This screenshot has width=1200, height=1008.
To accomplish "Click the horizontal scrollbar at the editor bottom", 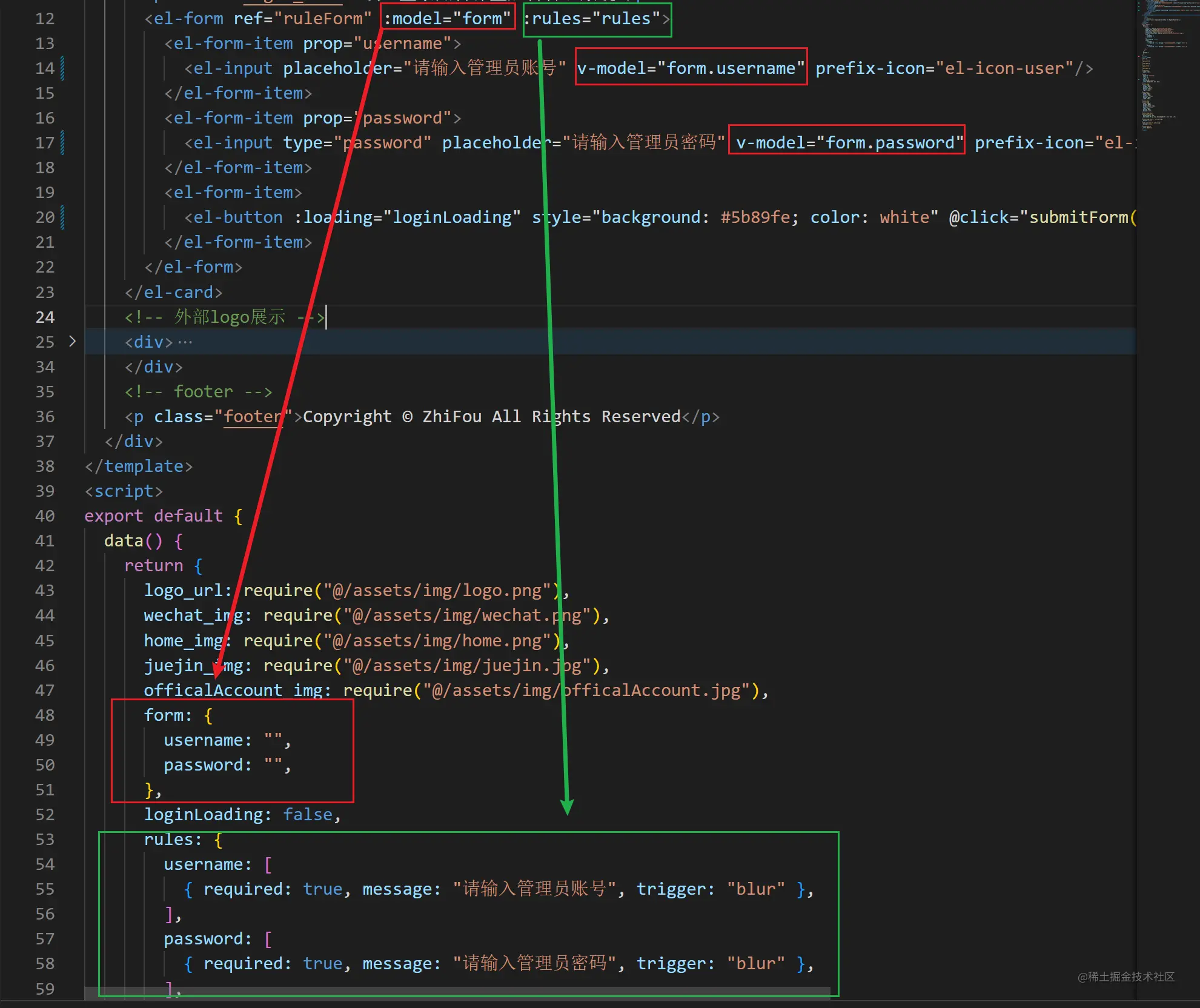I will pos(457,992).
